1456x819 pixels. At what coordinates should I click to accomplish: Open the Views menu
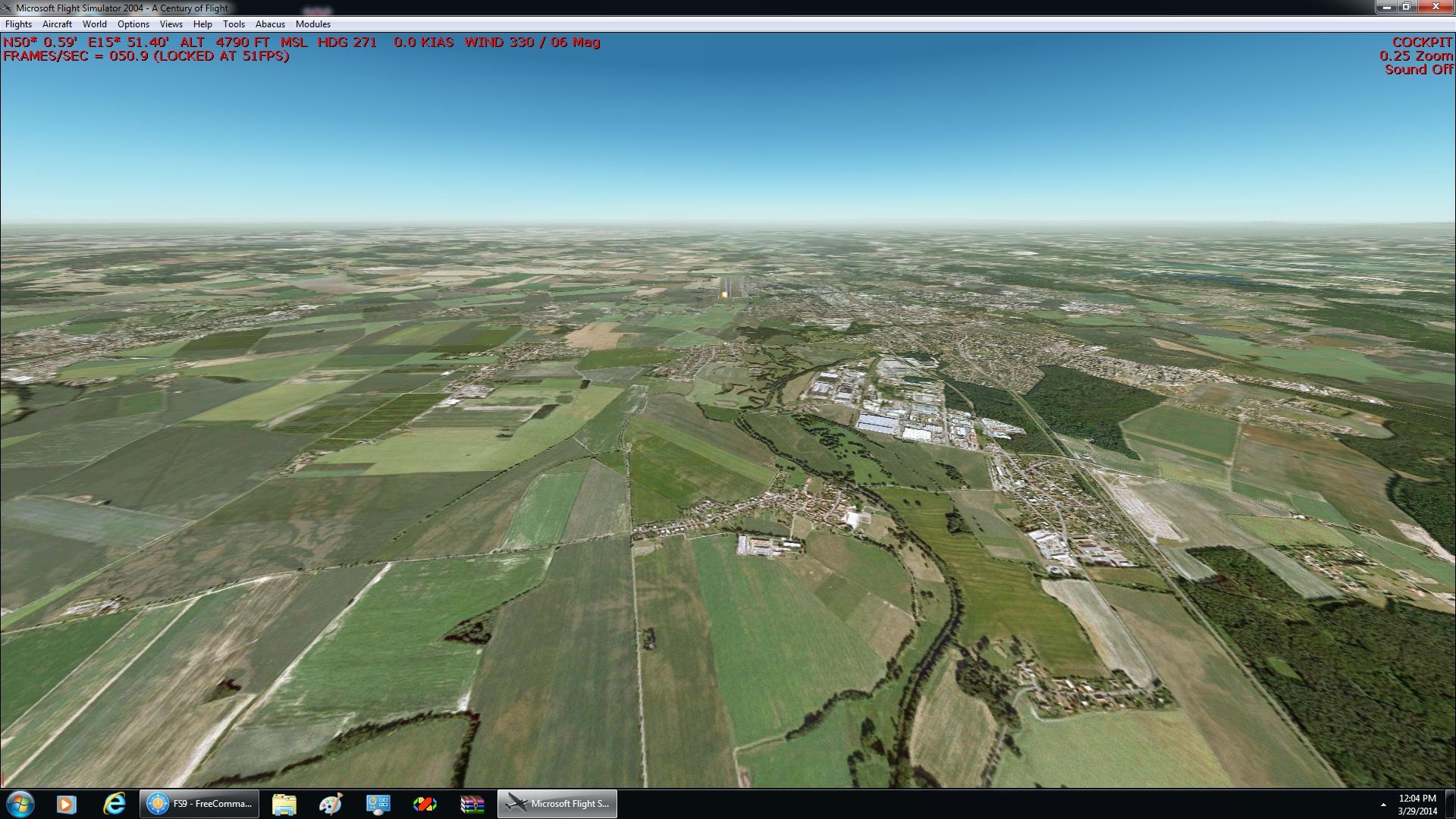click(x=171, y=24)
